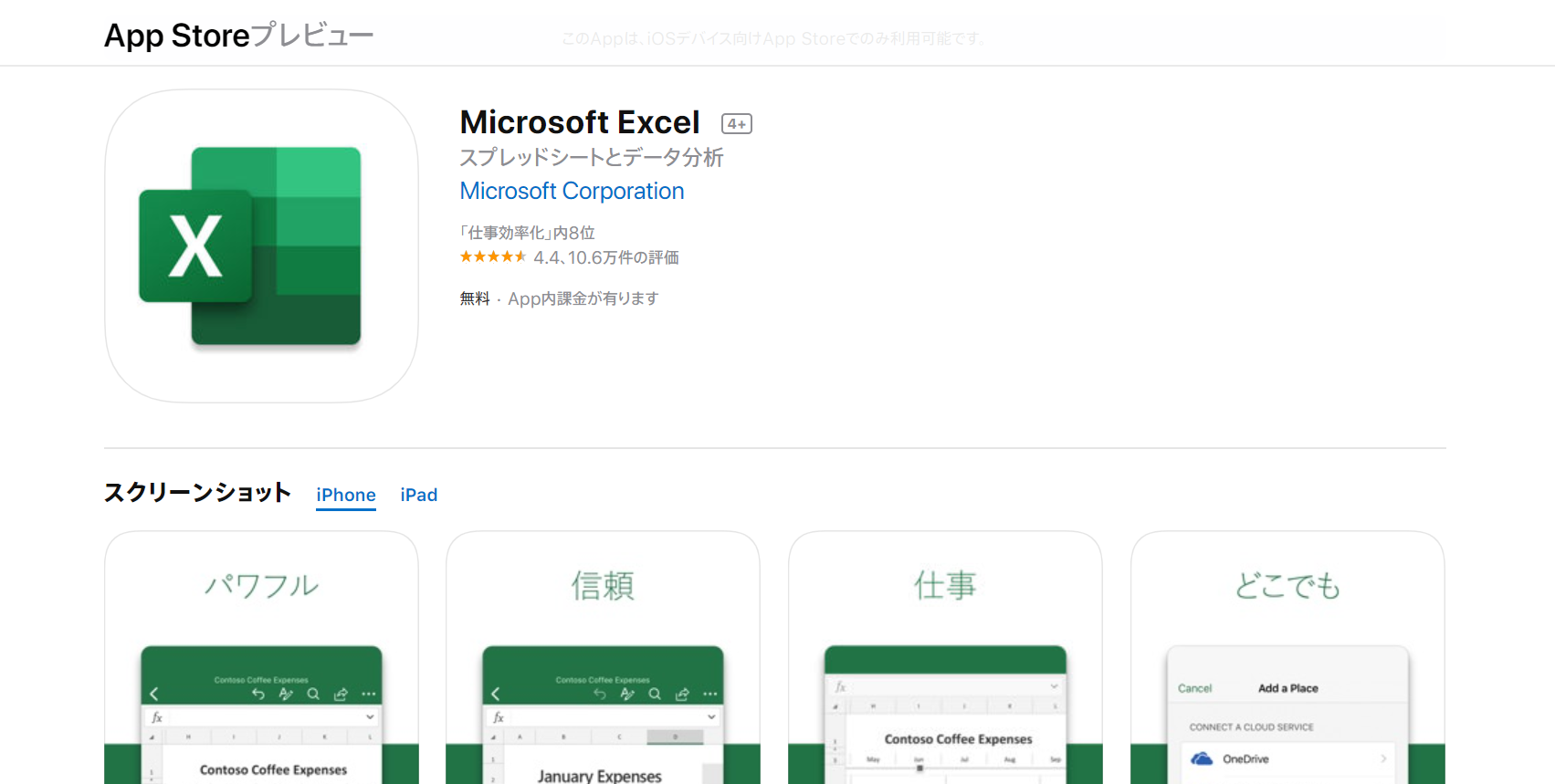
Task: Click the Microsoft Excel app icon
Action: 261,246
